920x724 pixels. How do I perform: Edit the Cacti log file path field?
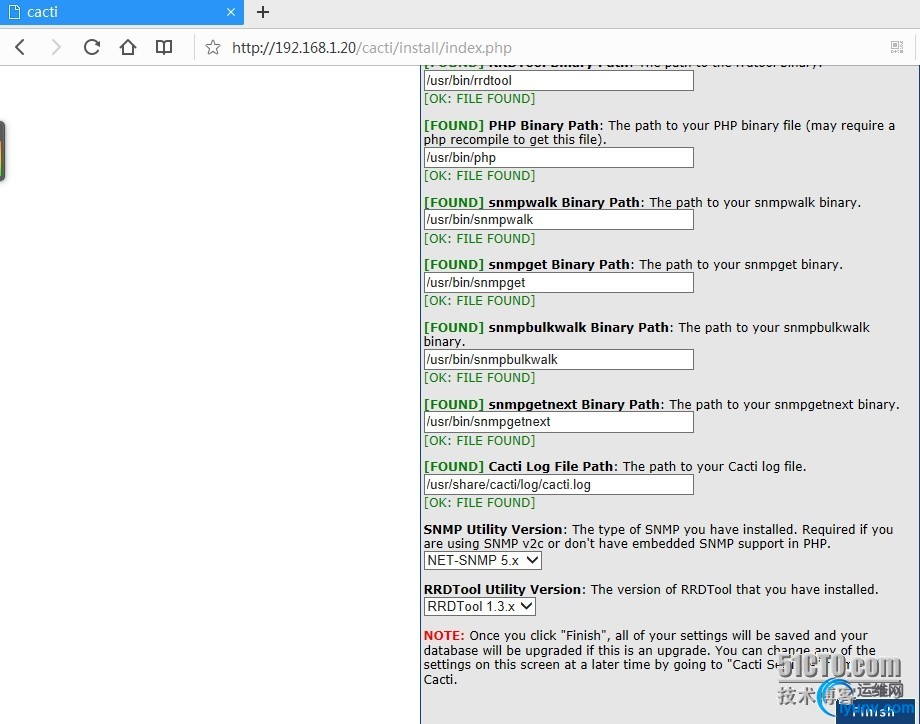pyautogui.click(x=559, y=485)
